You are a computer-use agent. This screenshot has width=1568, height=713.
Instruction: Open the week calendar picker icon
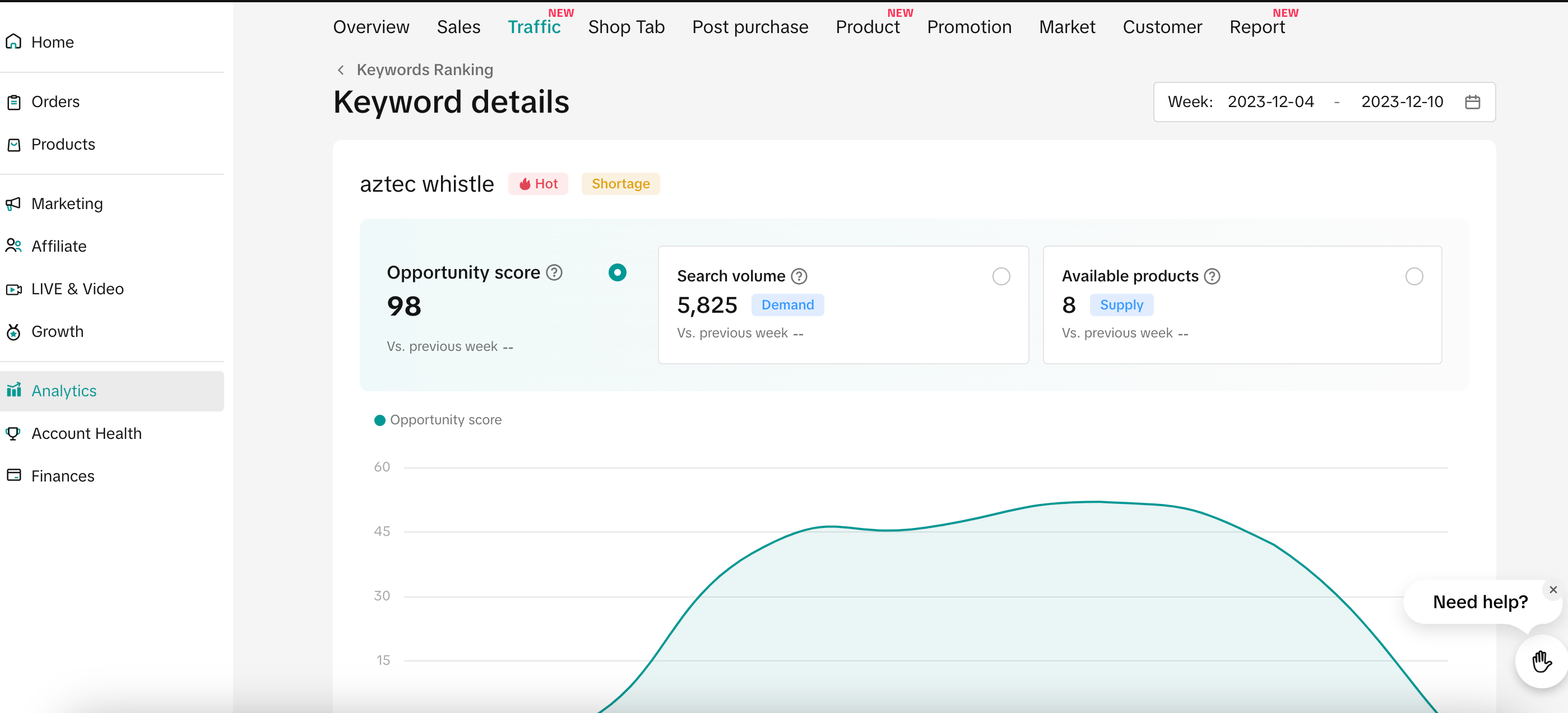1472,101
